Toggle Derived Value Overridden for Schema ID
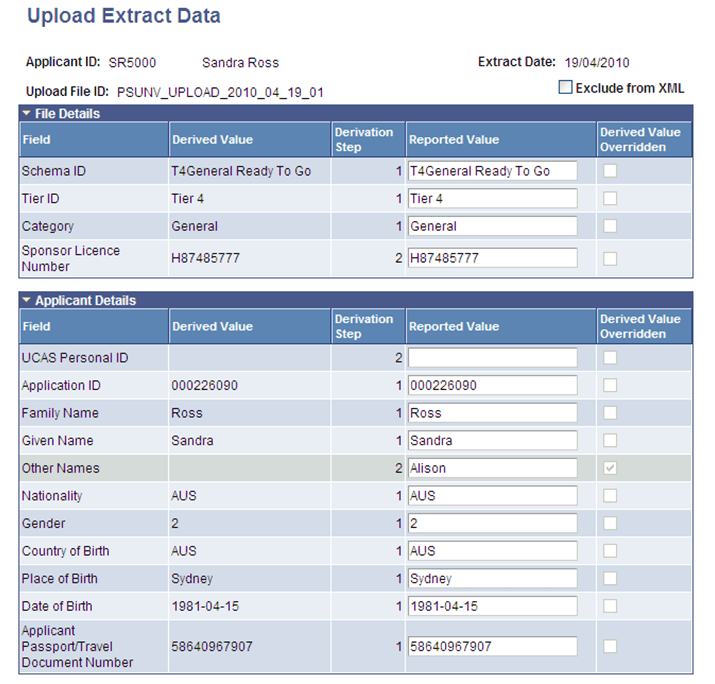This screenshot has width=715, height=684. [610, 171]
